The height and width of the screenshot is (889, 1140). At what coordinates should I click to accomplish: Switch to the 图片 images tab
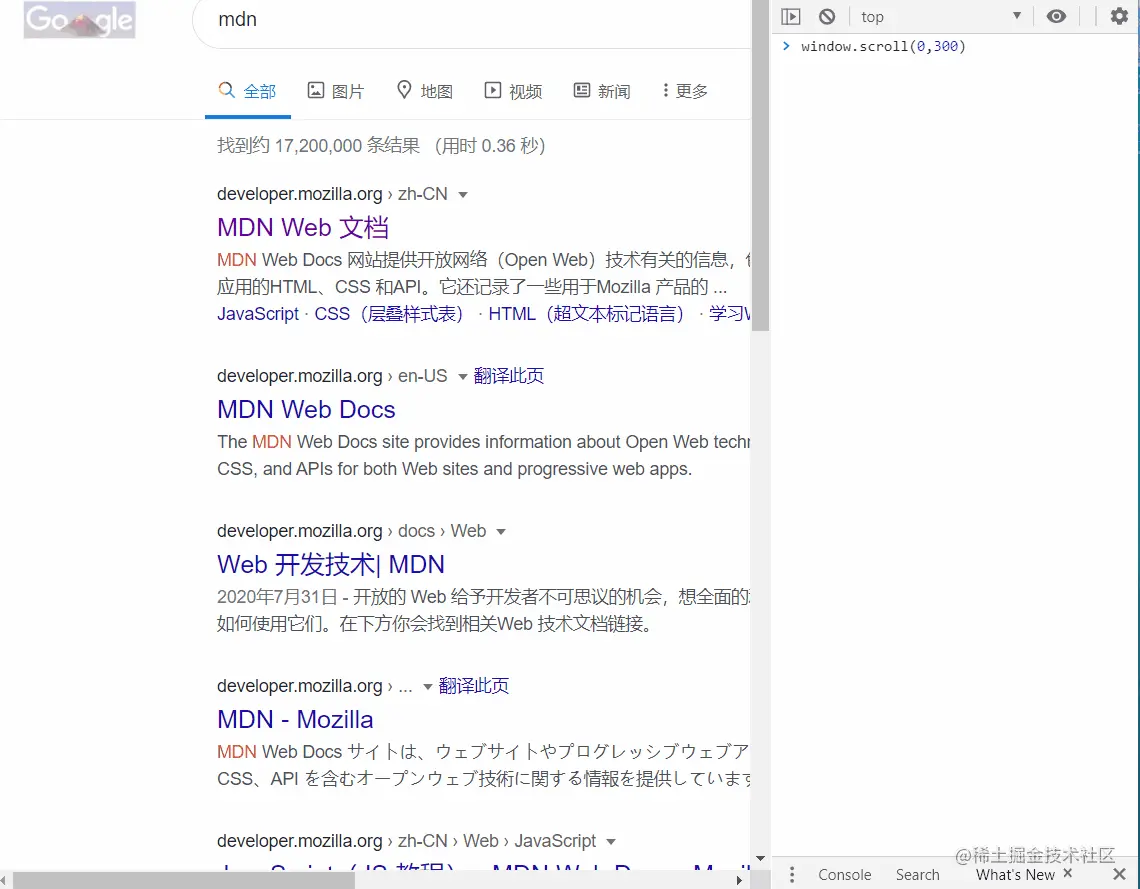(x=336, y=91)
